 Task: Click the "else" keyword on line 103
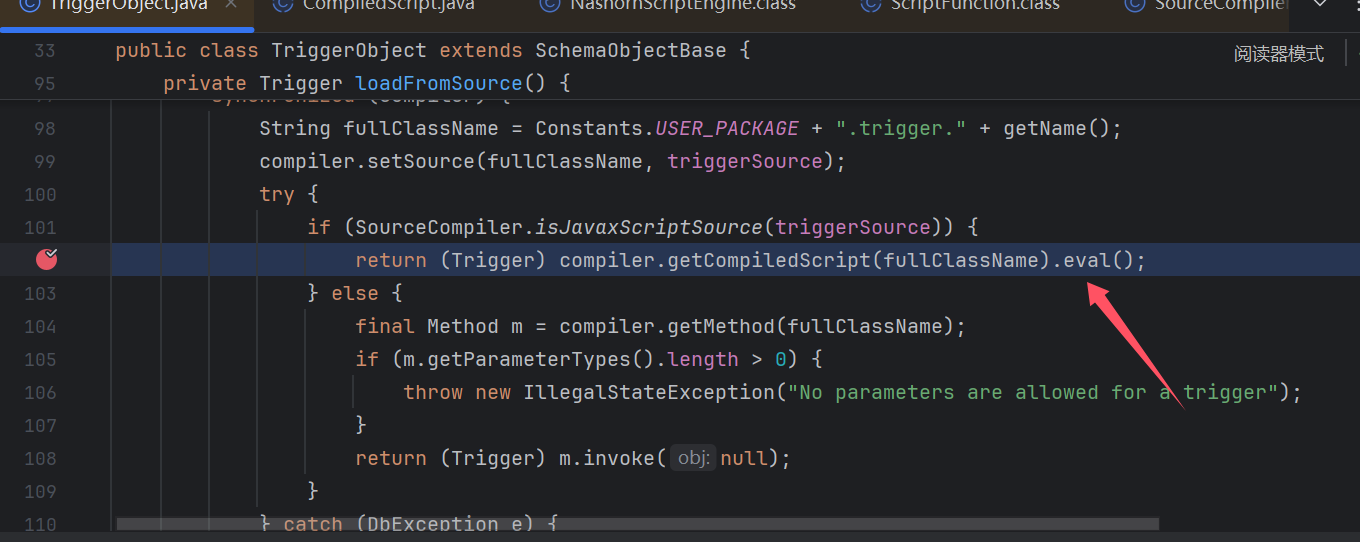click(355, 293)
